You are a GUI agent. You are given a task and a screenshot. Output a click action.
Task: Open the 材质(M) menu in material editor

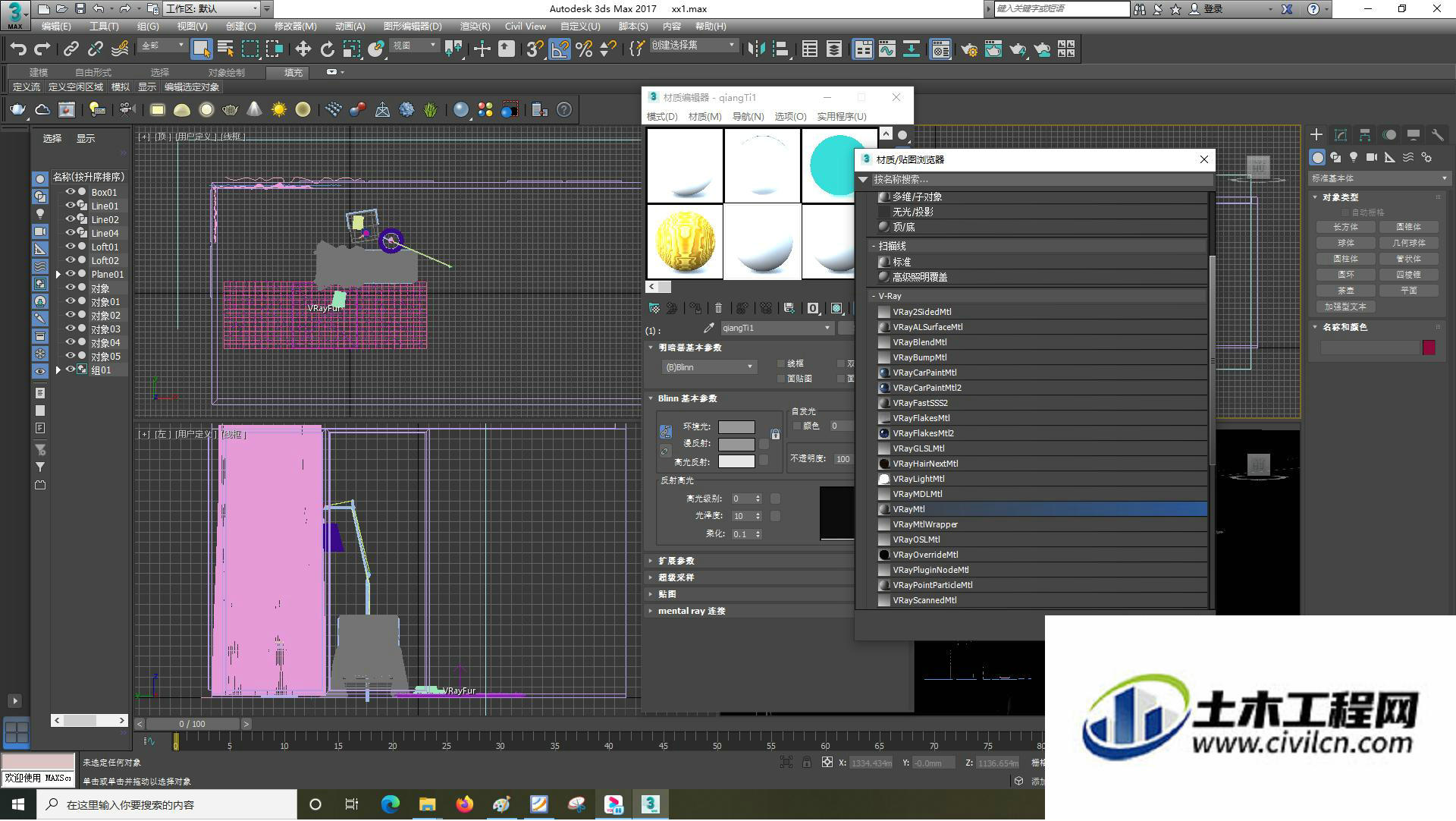coord(704,116)
